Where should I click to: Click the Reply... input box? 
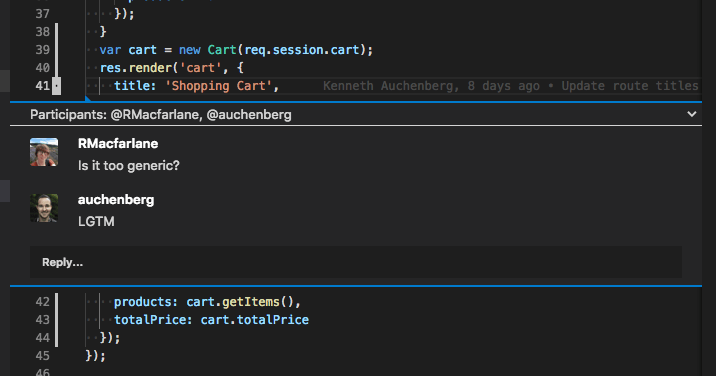tap(356, 262)
